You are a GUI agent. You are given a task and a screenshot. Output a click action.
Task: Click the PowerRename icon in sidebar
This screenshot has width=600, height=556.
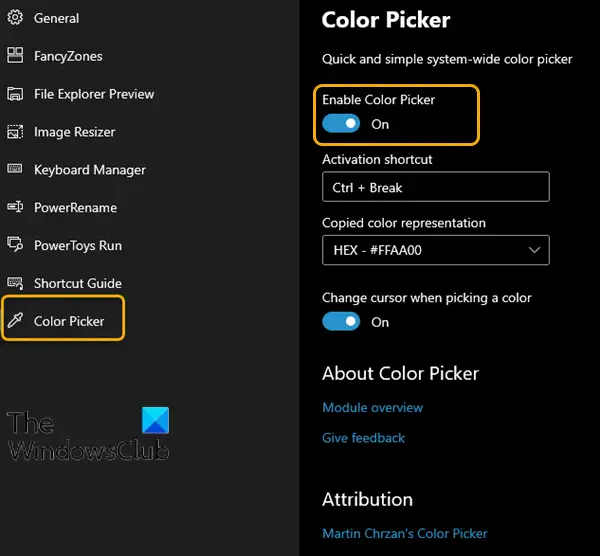point(15,207)
